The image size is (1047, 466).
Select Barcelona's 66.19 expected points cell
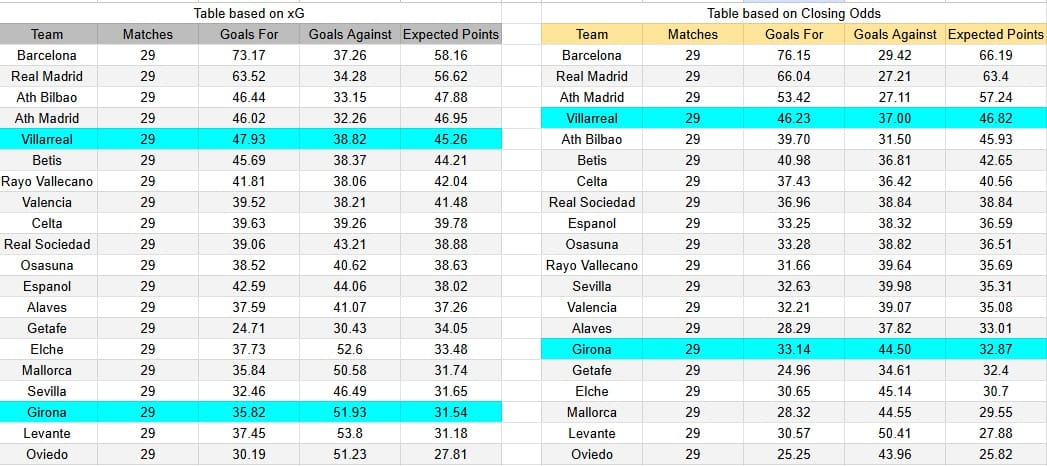pyautogui.click(x=996, y=55)
